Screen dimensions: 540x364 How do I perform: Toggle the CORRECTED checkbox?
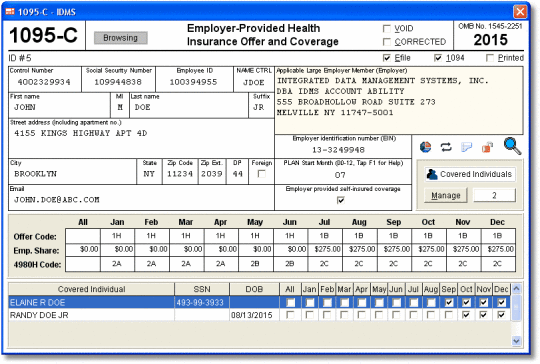387,42
